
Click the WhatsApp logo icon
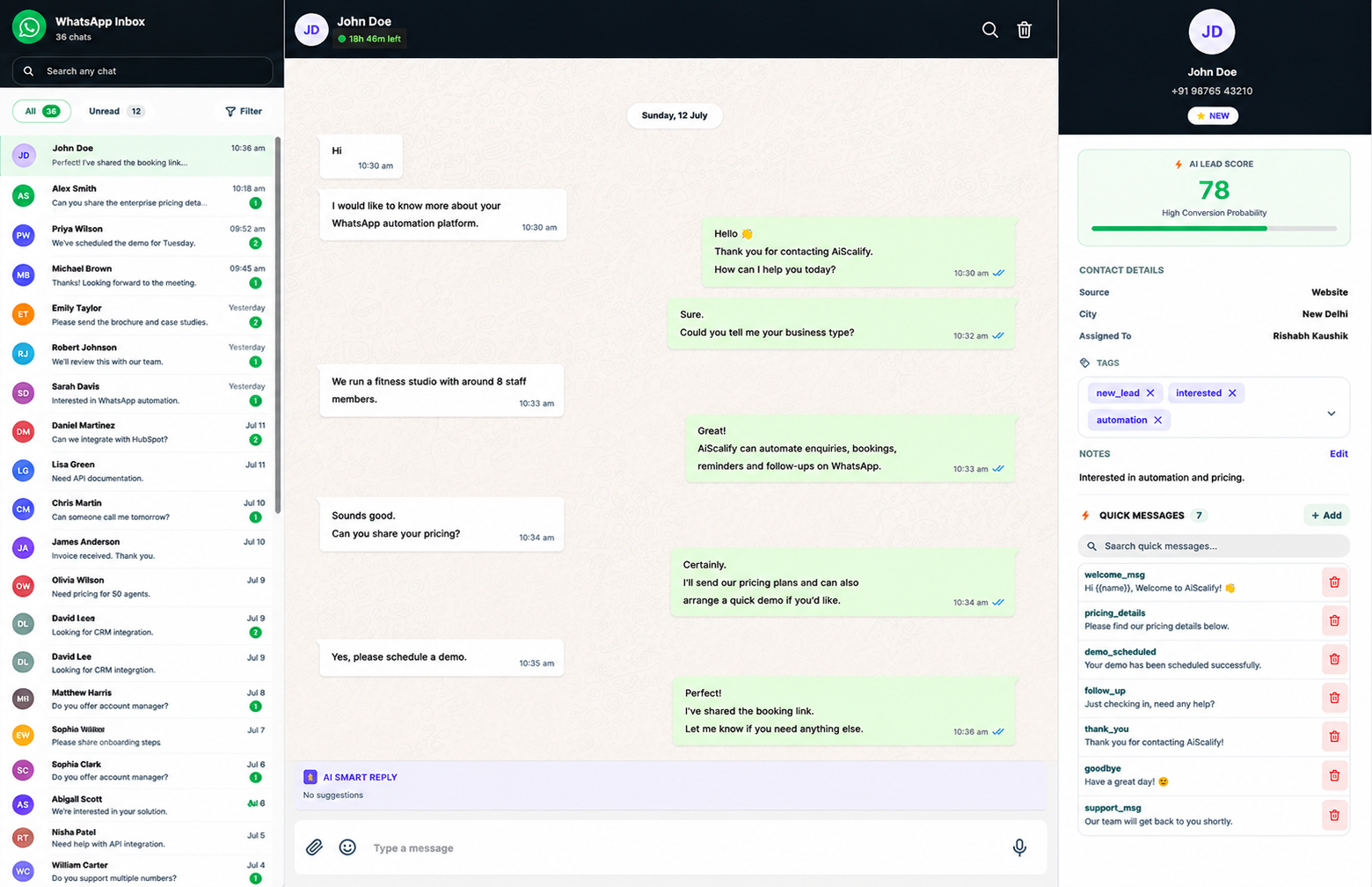point(29,27)
